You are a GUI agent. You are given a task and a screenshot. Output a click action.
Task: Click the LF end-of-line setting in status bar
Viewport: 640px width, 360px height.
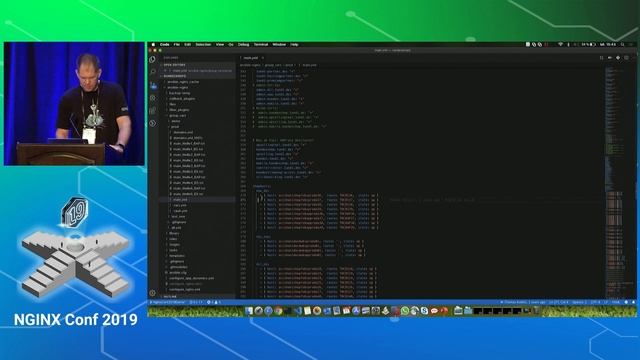point(606,302)
